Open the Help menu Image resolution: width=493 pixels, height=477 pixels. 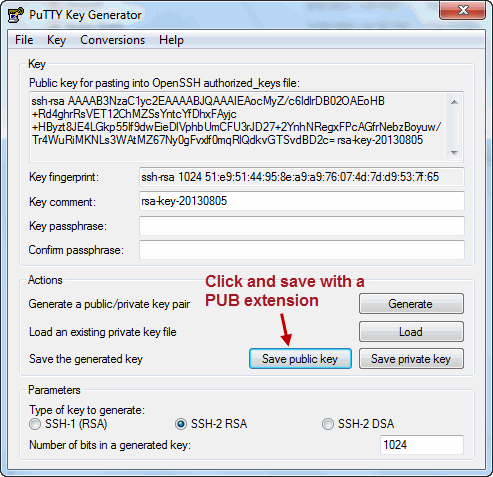pyautogui.click(x=171, y=40)
